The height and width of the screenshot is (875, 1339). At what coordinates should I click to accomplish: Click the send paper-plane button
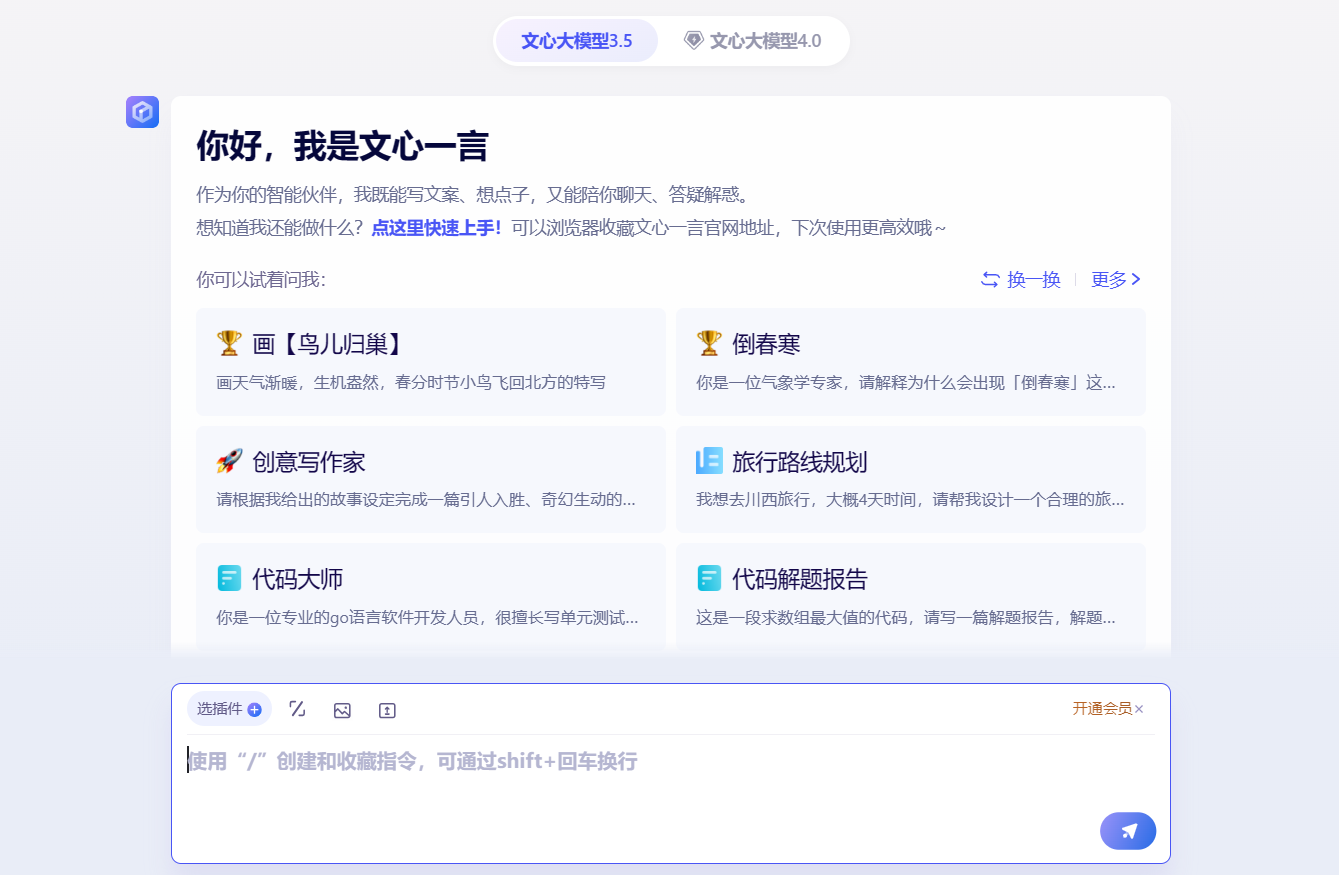click(x=1128, y=831)
